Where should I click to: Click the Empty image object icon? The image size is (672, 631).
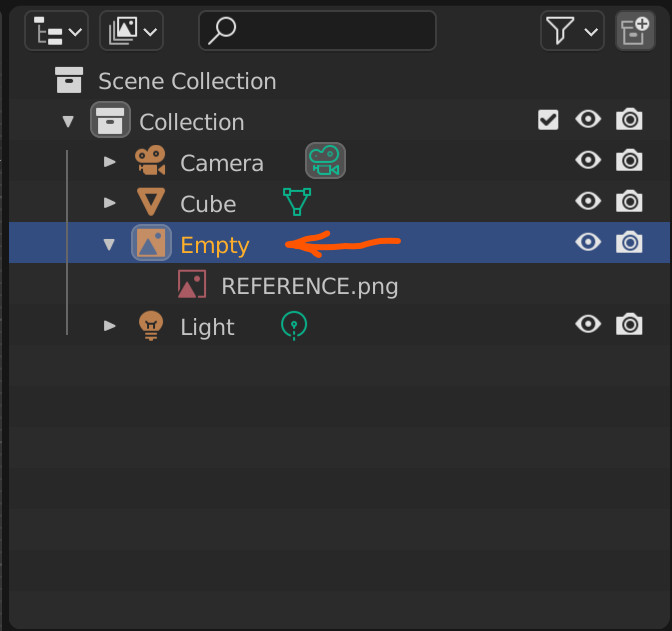pyautogui.click(x=151, y=243)
